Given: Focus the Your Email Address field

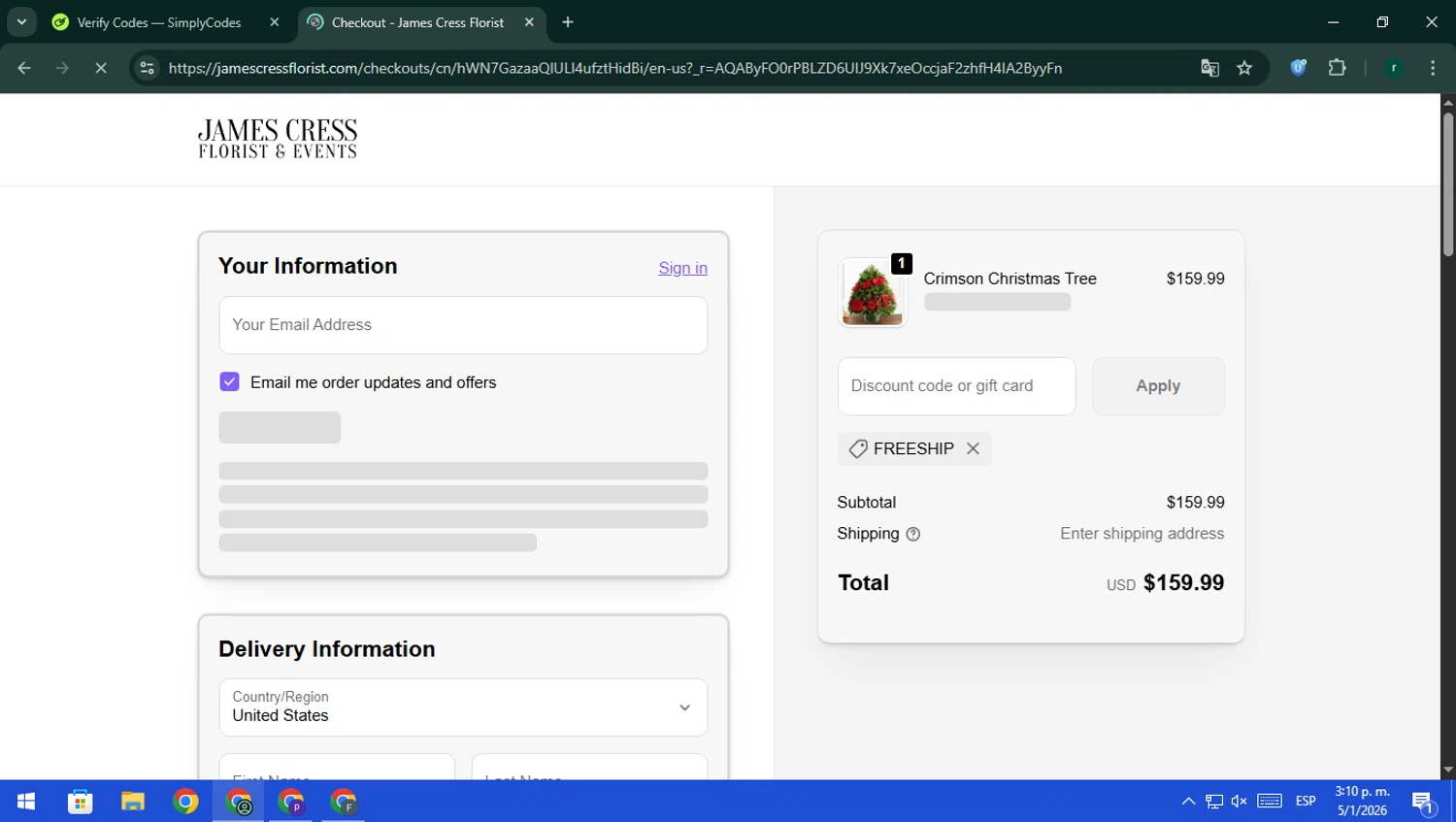Looking at the screenshot, I should pyautogui.click(x=463, y=325).
